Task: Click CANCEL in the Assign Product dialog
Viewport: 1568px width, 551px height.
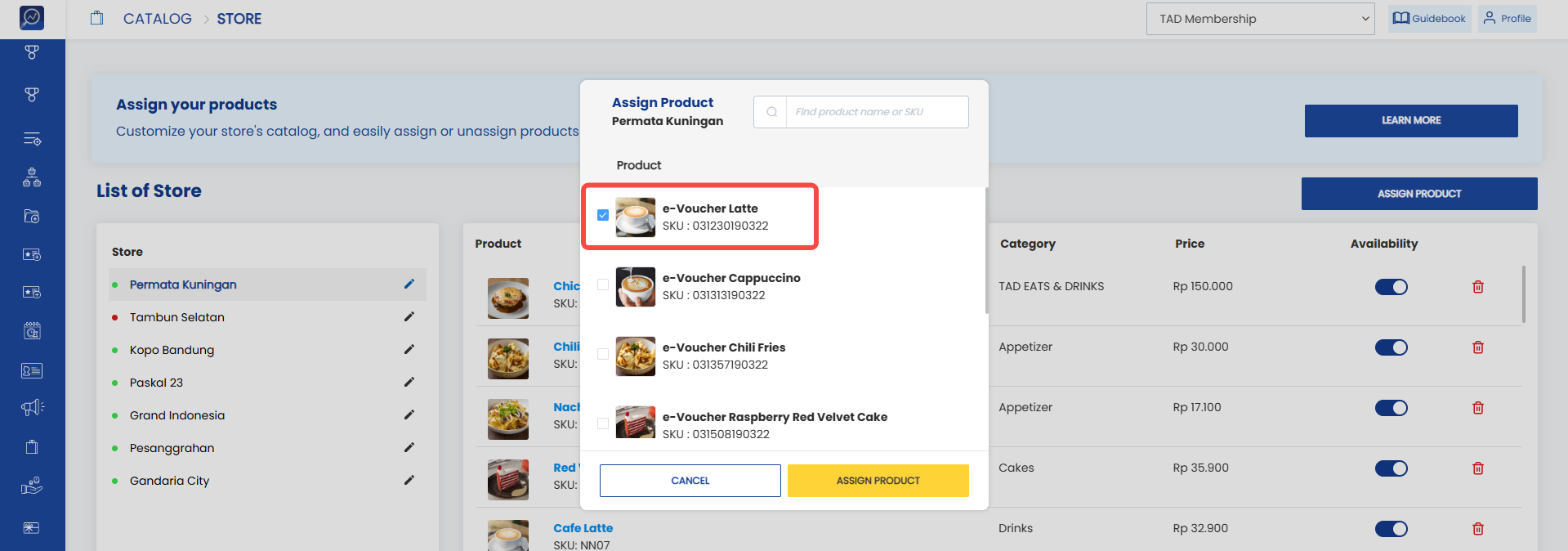Action: (x=690, y=481)
